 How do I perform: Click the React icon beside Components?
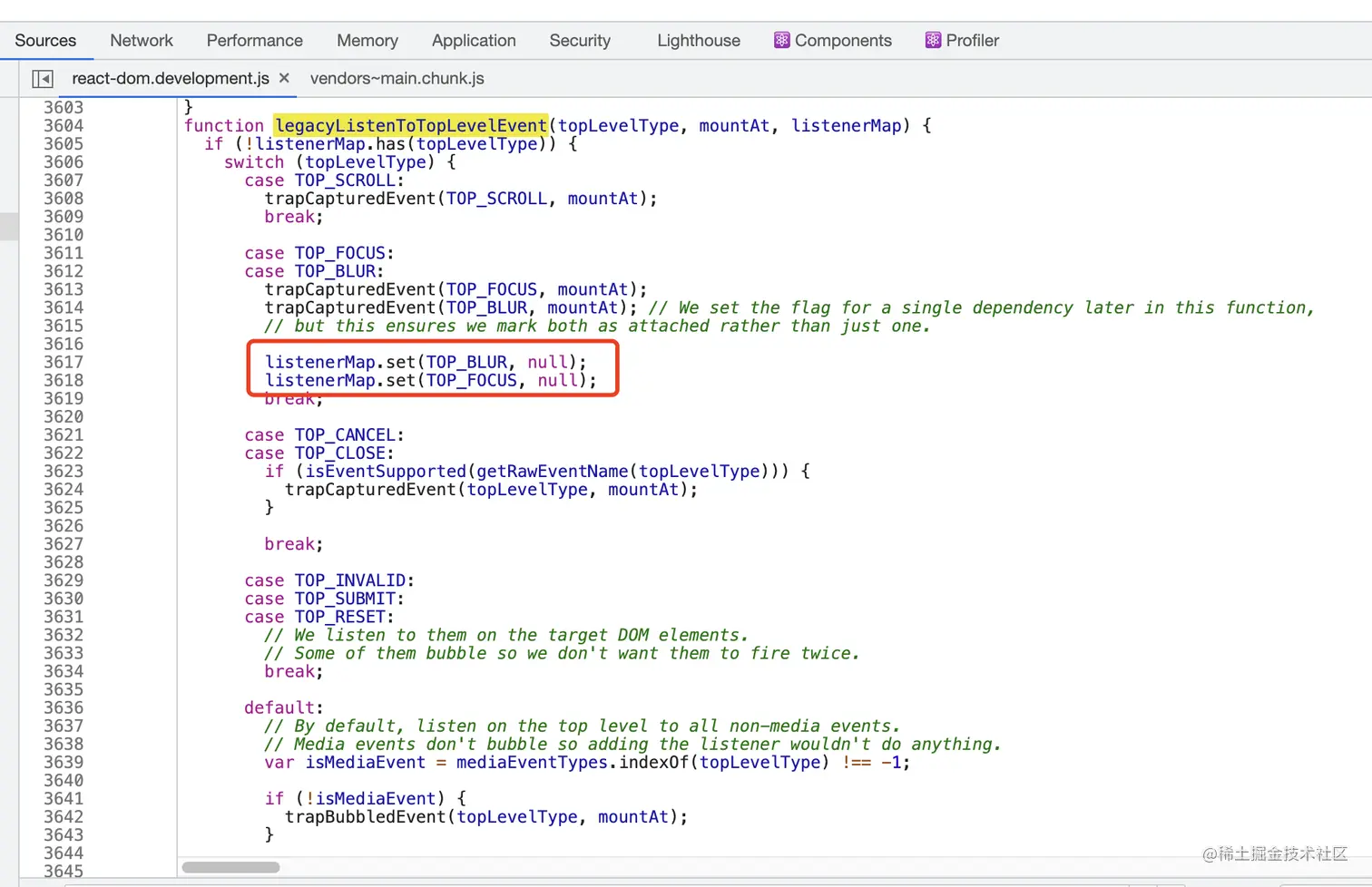(781, 40)
